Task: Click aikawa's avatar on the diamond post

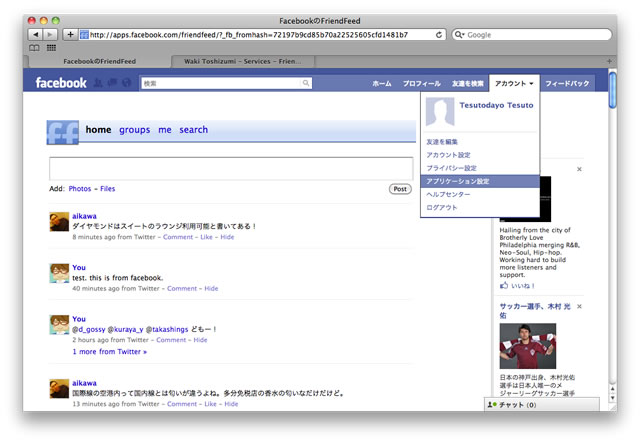Action: click(x=59, y=222)
